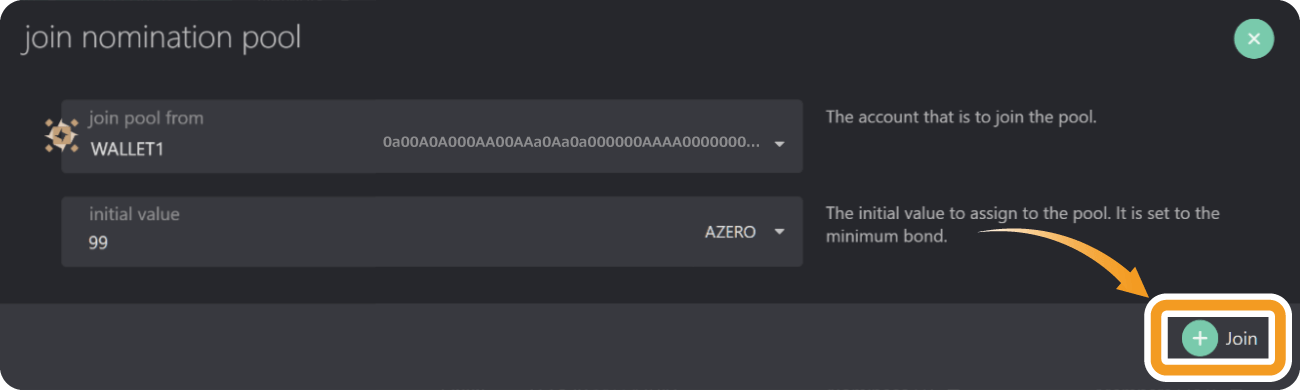Click the WALLET1 account identicon
Viewport: 1300px width, 390px height.
[x=62, y=136]
